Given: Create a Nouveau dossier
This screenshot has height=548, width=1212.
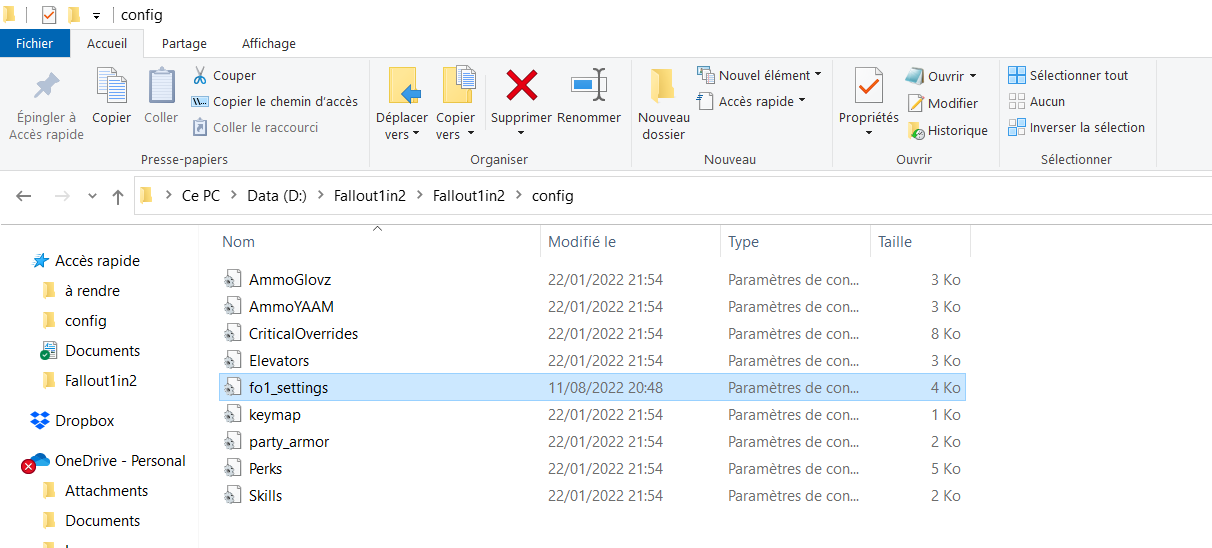Looking at the screenshot, I should [x=664, y=104].
